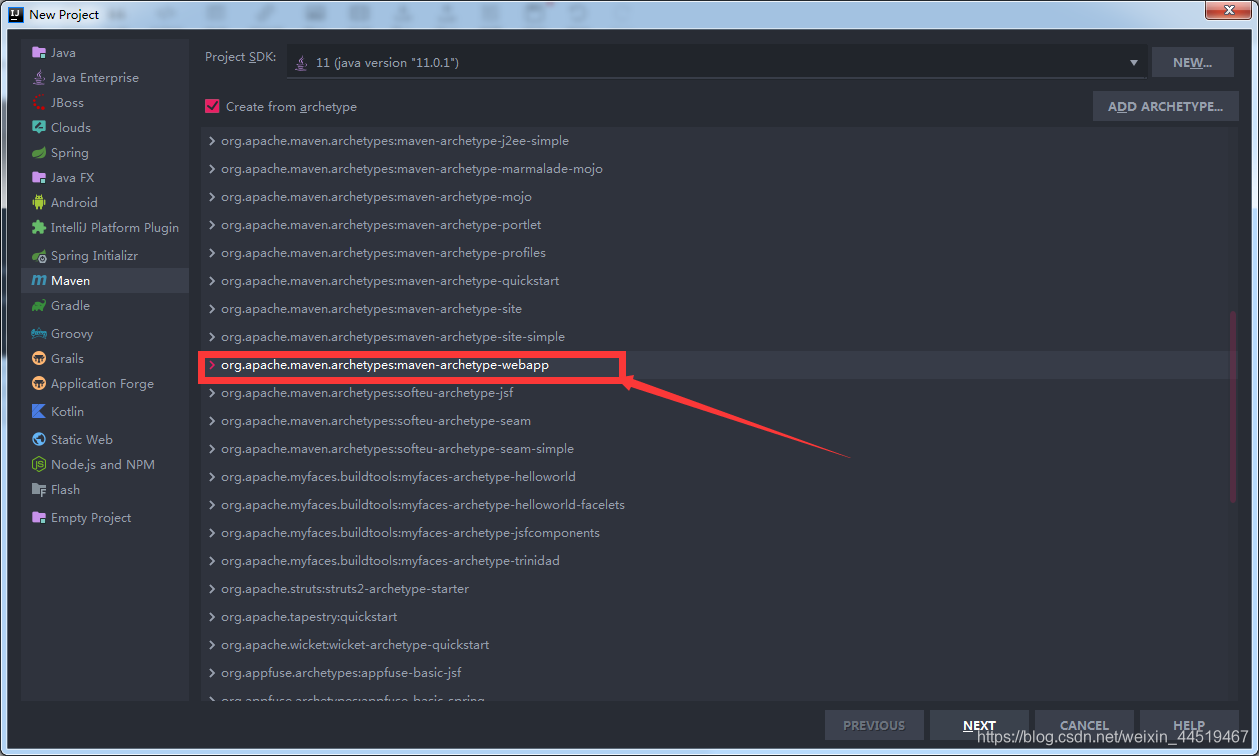Click the NEXT button
Screen dimensions: 1259x756
979,726
